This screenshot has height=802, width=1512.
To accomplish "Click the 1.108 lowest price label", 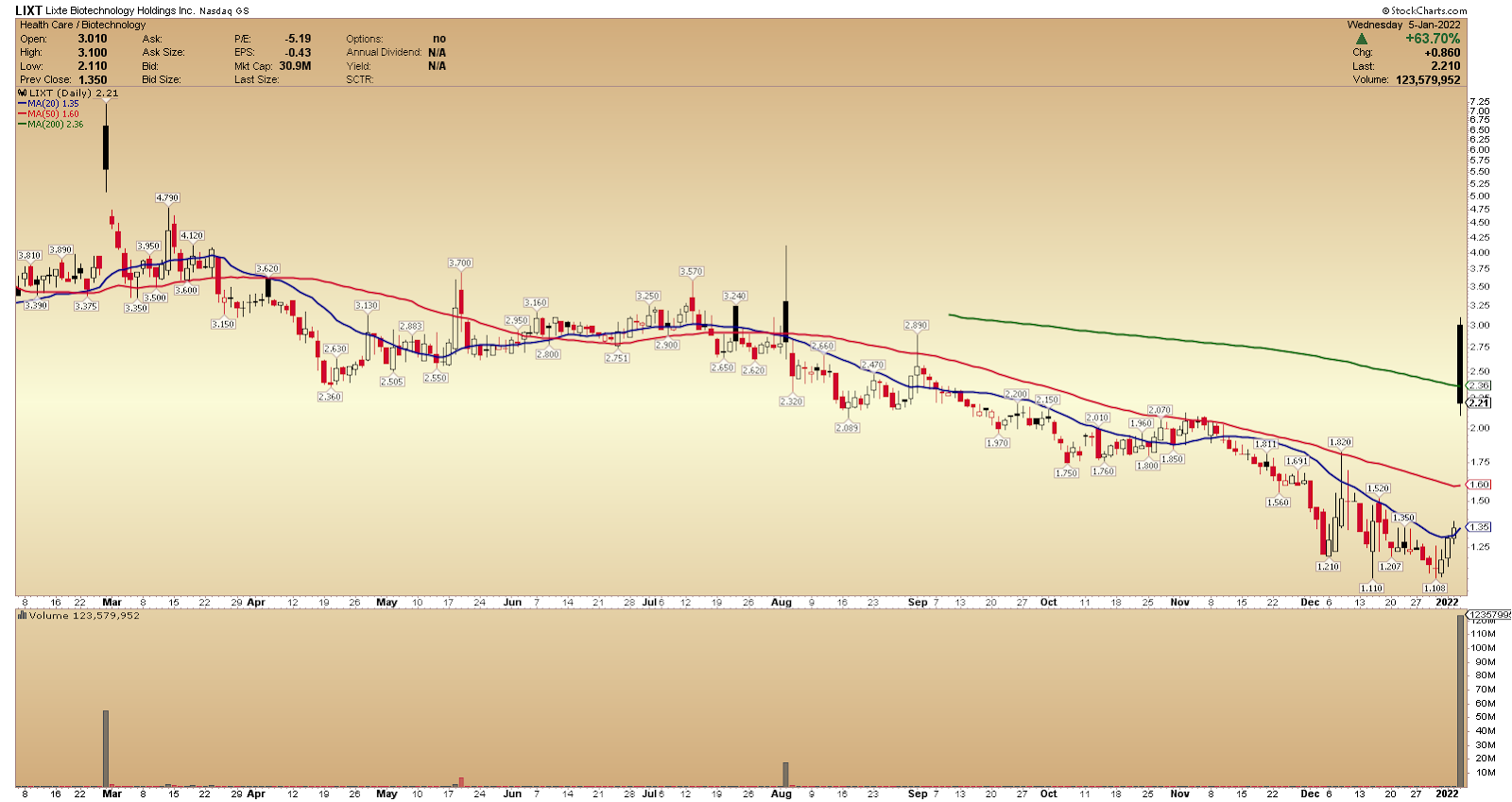I will (1435, 588).
